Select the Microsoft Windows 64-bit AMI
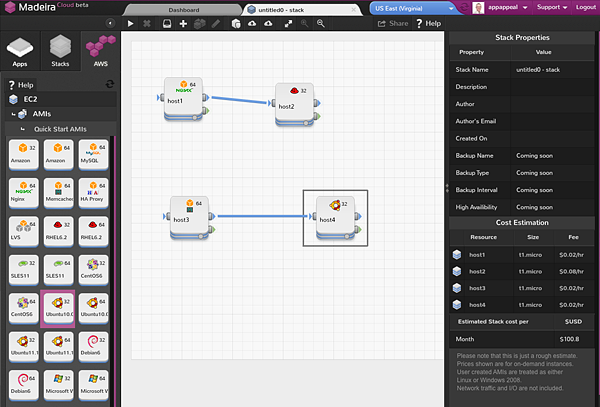600x407 pixels. 93,385
